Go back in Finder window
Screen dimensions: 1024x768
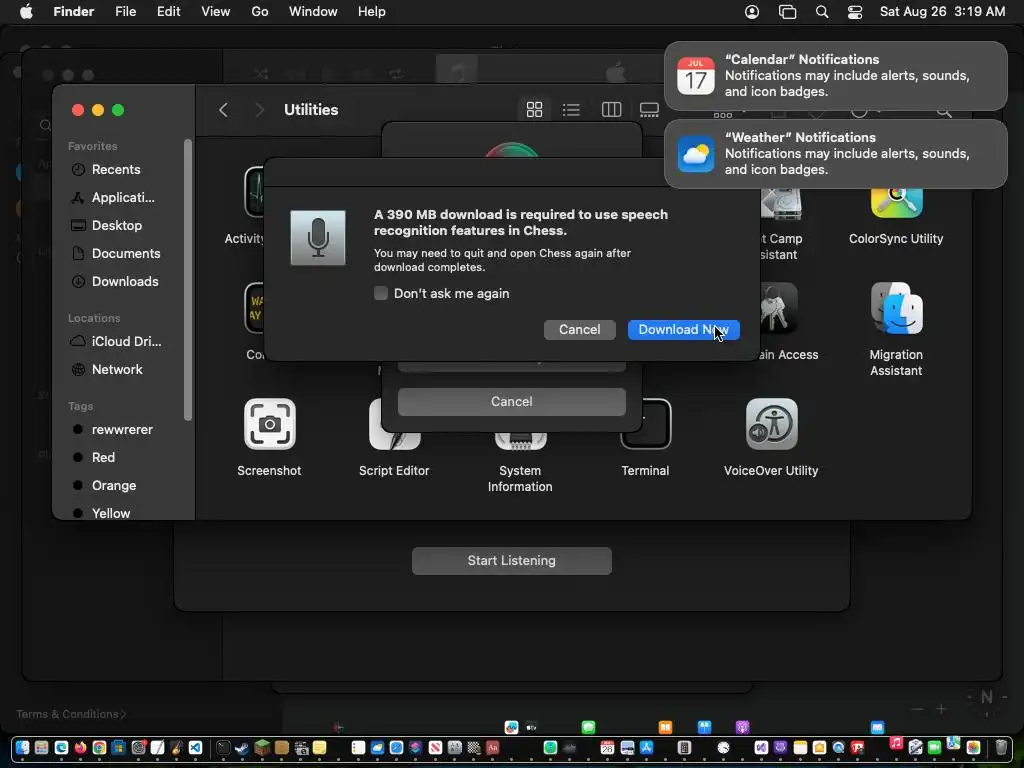(x=223, y=110)
